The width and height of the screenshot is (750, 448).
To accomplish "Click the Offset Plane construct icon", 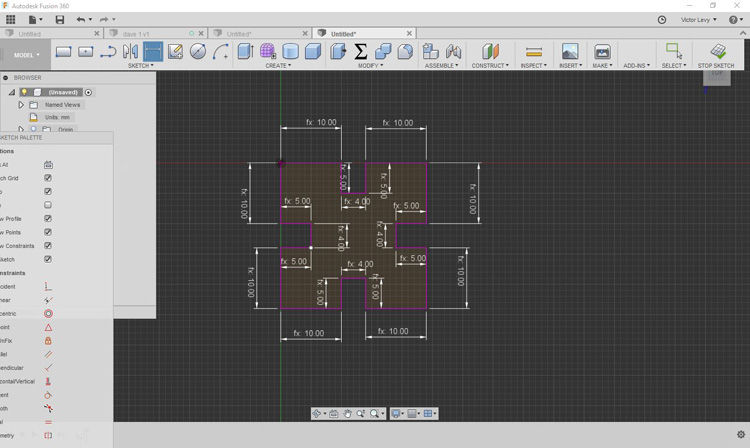I will pyautogui.click(x=490, y=51).
